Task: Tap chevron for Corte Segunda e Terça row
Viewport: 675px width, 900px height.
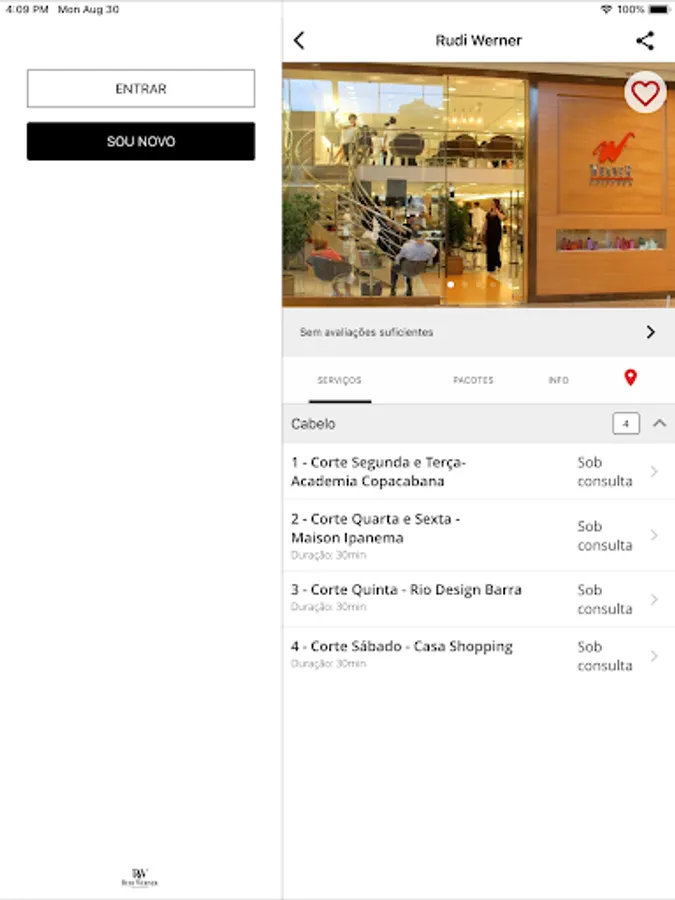Action: (654, 471)
